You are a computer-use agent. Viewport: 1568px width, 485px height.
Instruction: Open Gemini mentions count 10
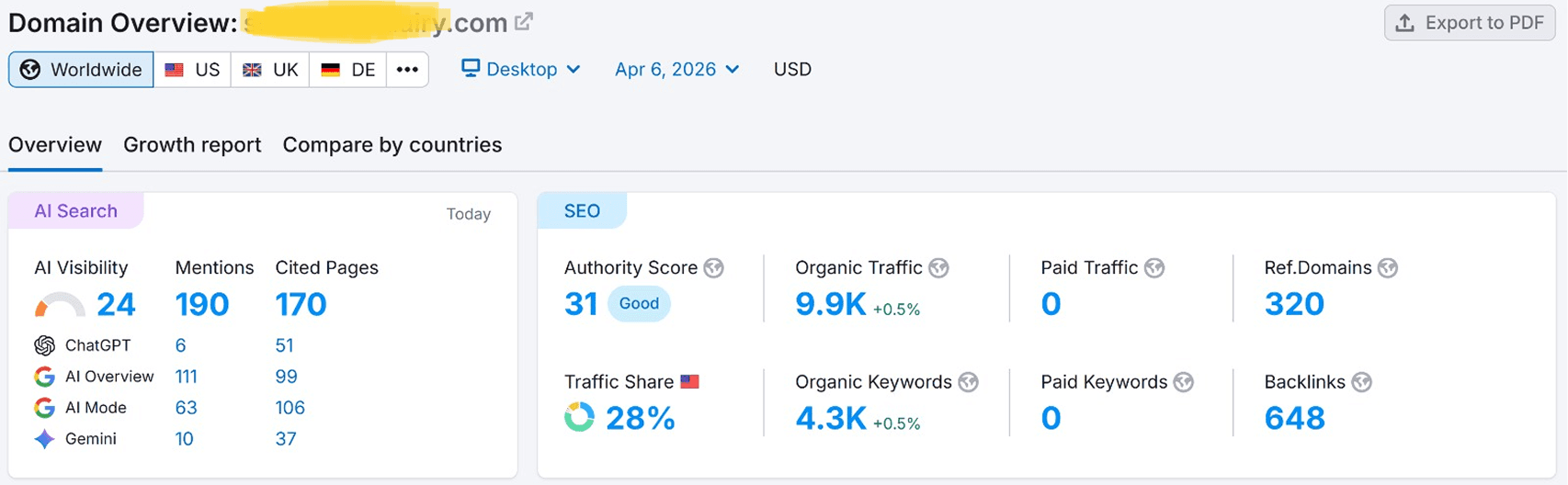point(184,439)
